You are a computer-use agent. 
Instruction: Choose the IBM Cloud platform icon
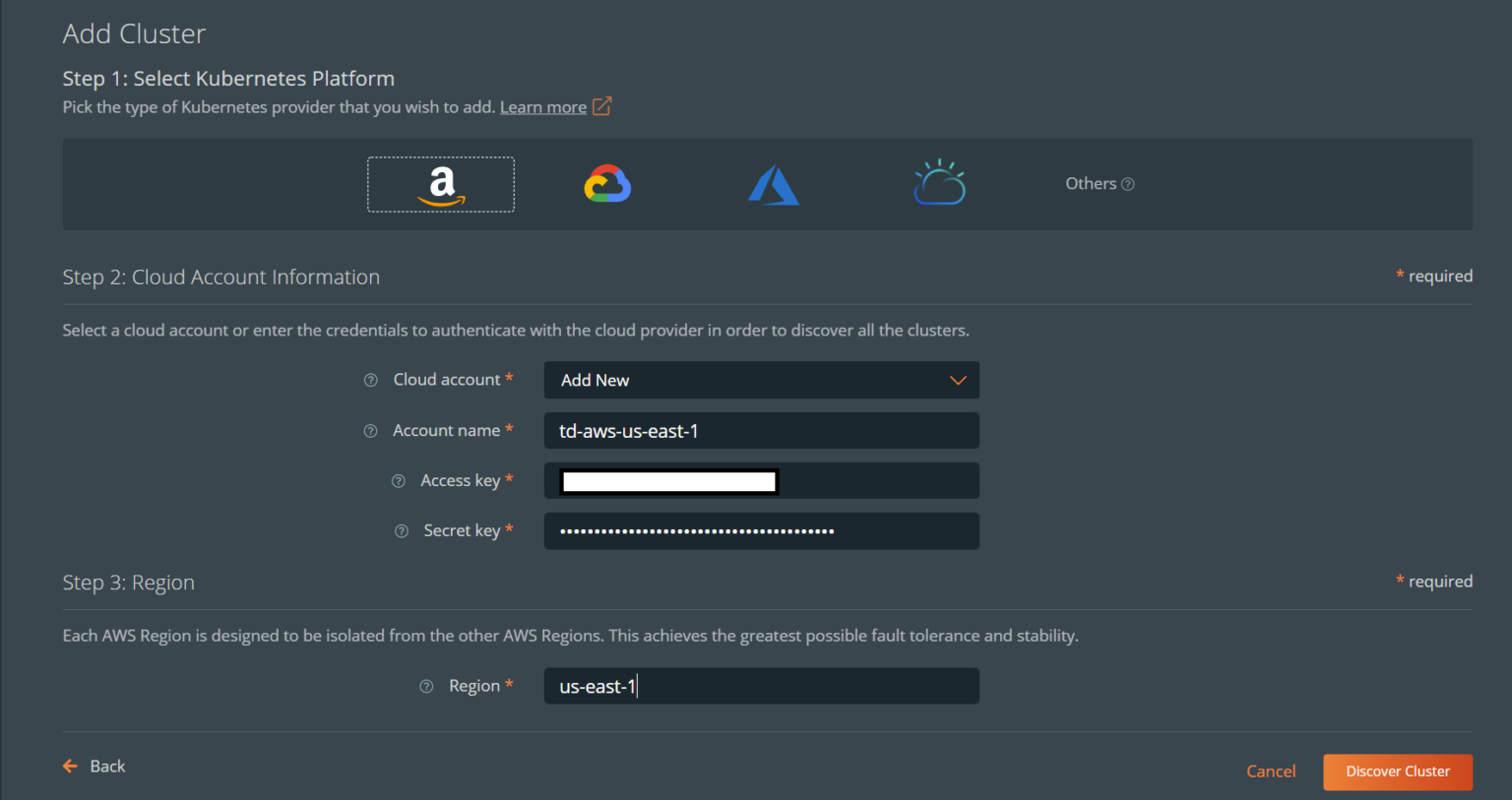tap(940, 182)
